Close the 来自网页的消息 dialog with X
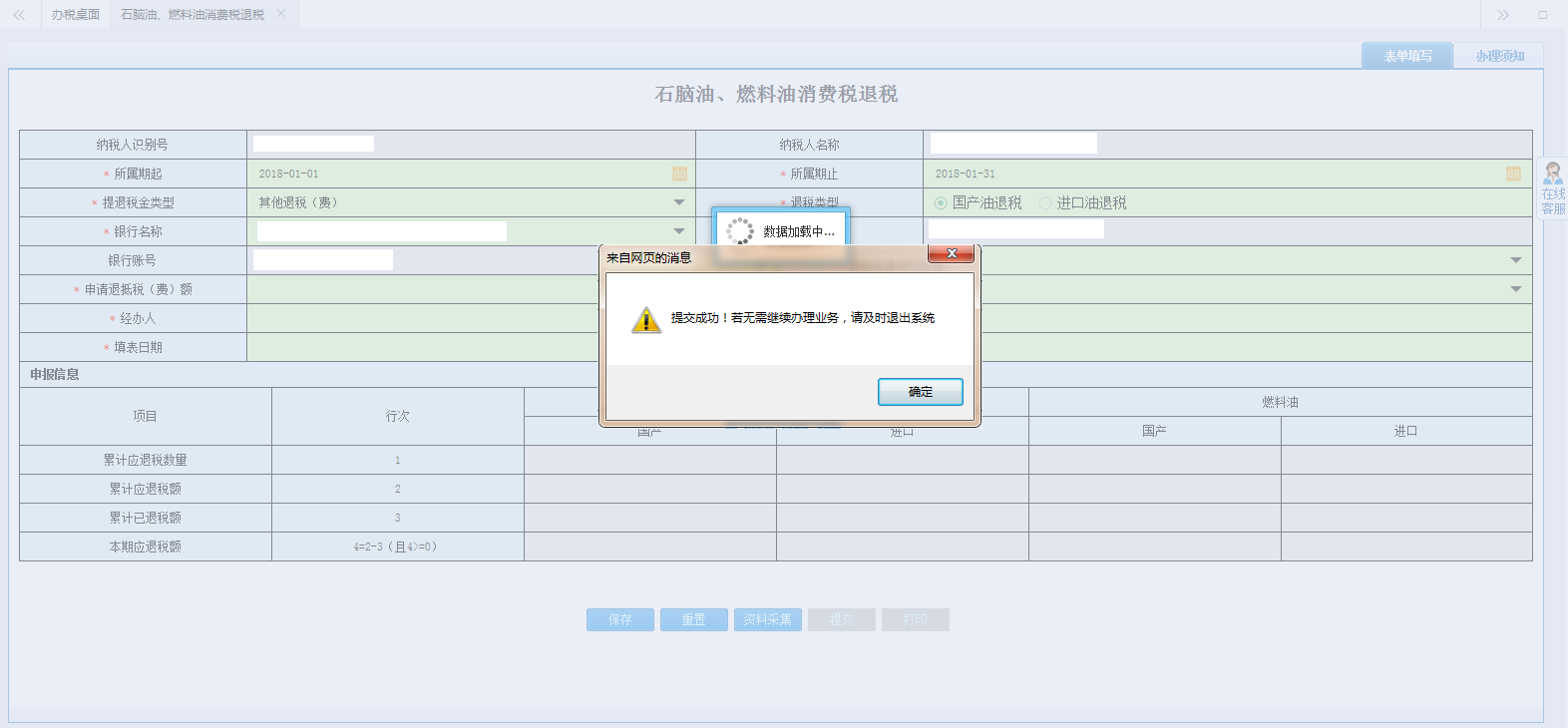1568x728 pixels. click(951, 254)
